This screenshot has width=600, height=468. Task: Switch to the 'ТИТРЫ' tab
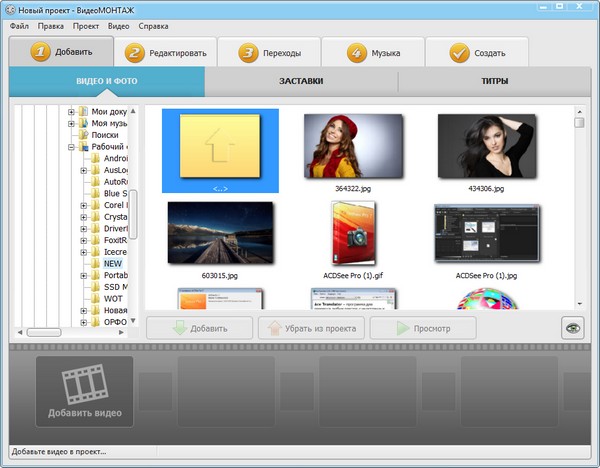click(x=493, y=81)
